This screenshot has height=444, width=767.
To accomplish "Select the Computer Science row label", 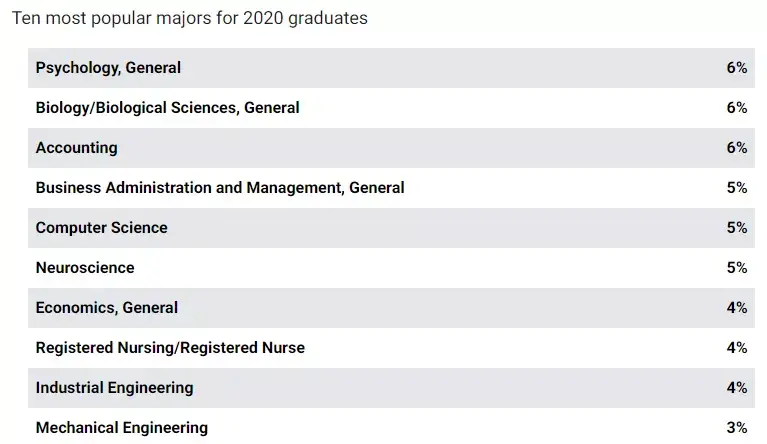I will [101, 228].
